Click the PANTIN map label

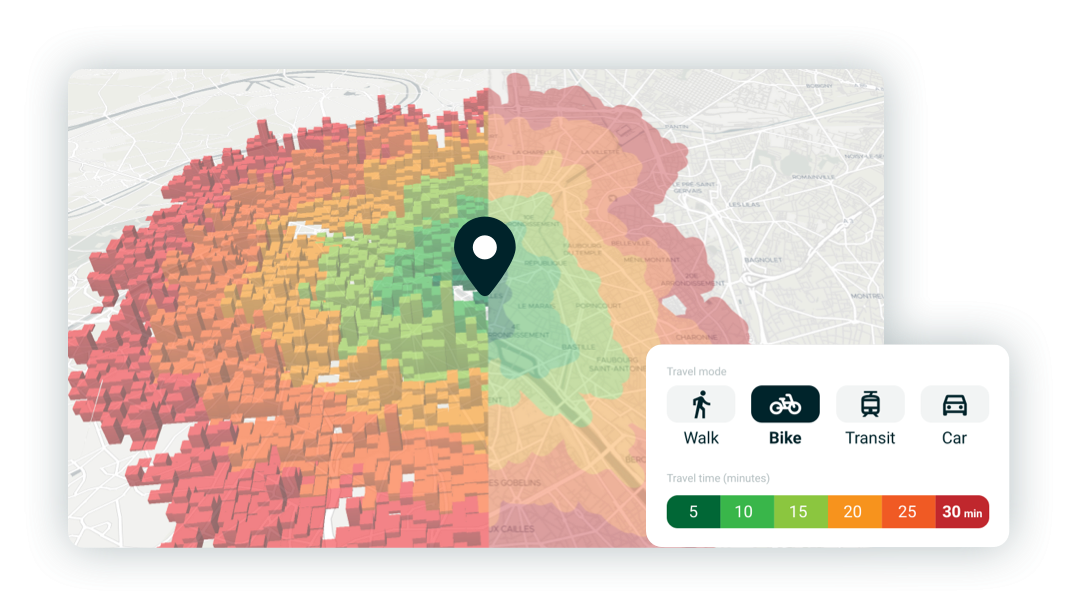point(676,126)
